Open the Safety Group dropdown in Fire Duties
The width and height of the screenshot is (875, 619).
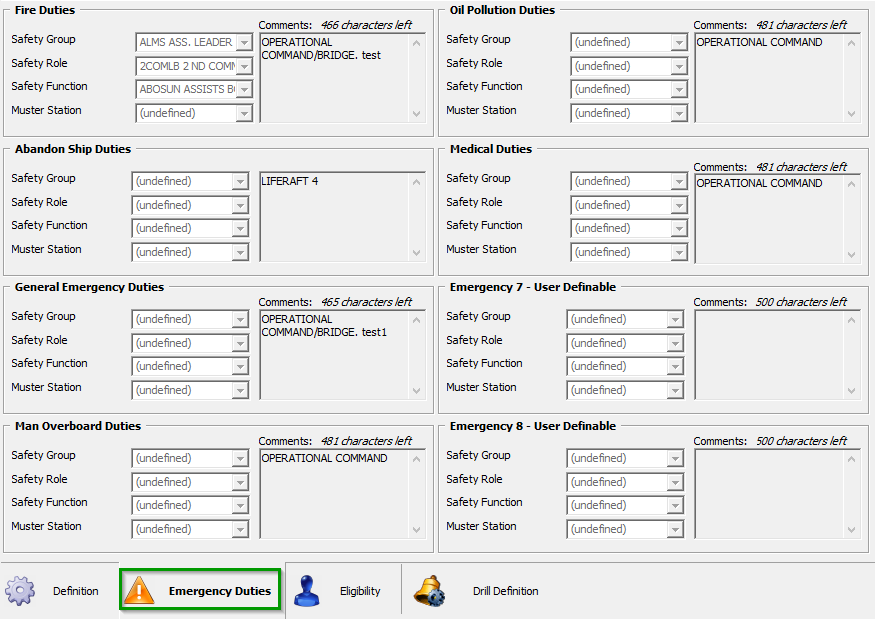pos(244,42)
